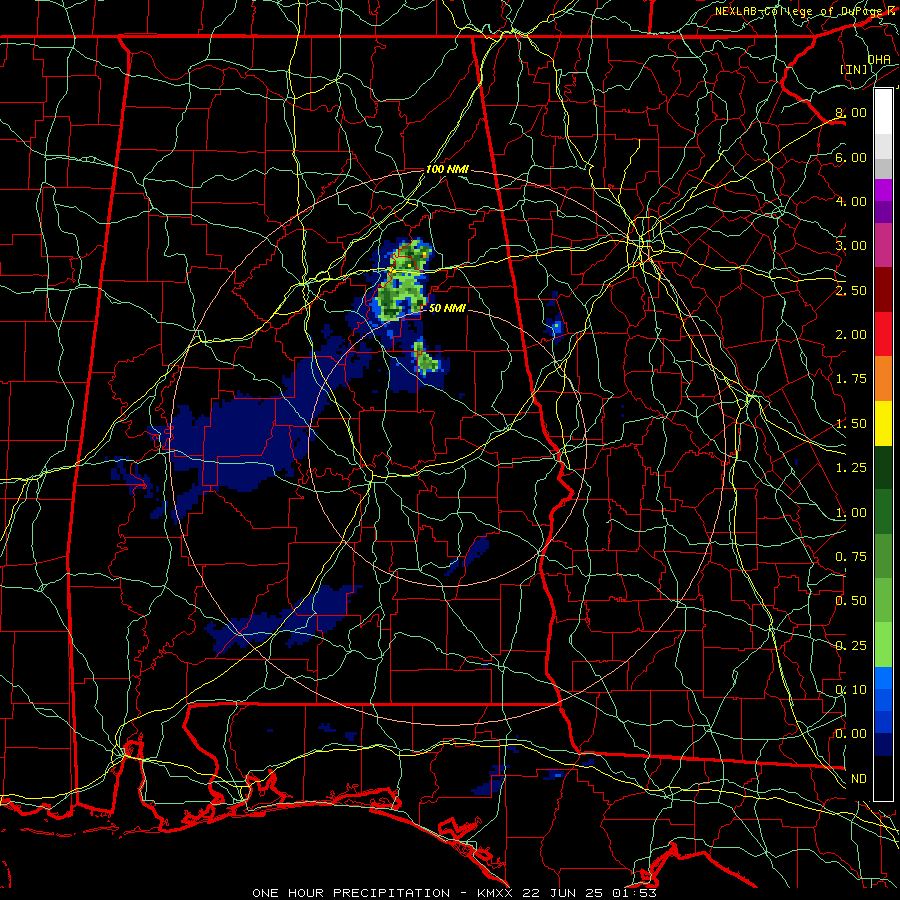Click the DHA product label
The height and width of the screenshot is (900, 900).
tap(879, 59)
